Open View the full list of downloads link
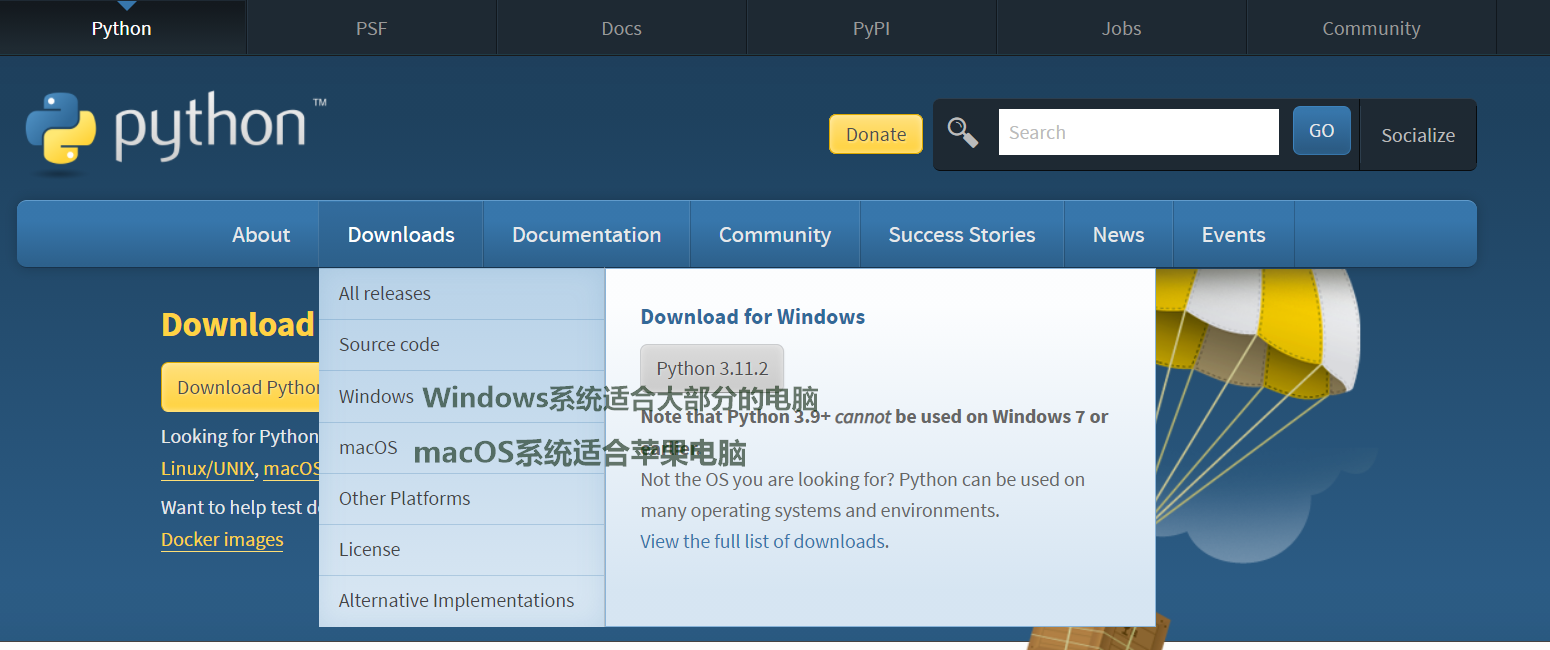 [x=763, y=541]
